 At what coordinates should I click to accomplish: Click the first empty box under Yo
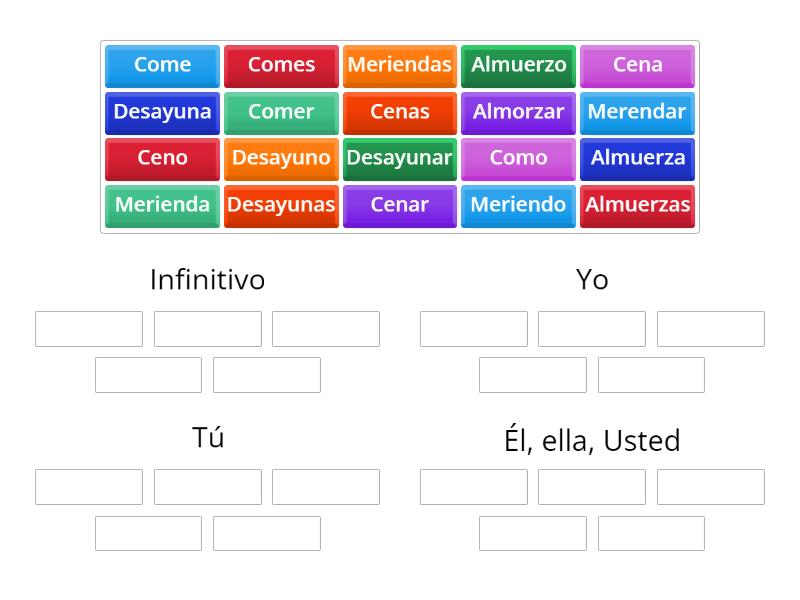coord(473,328)
